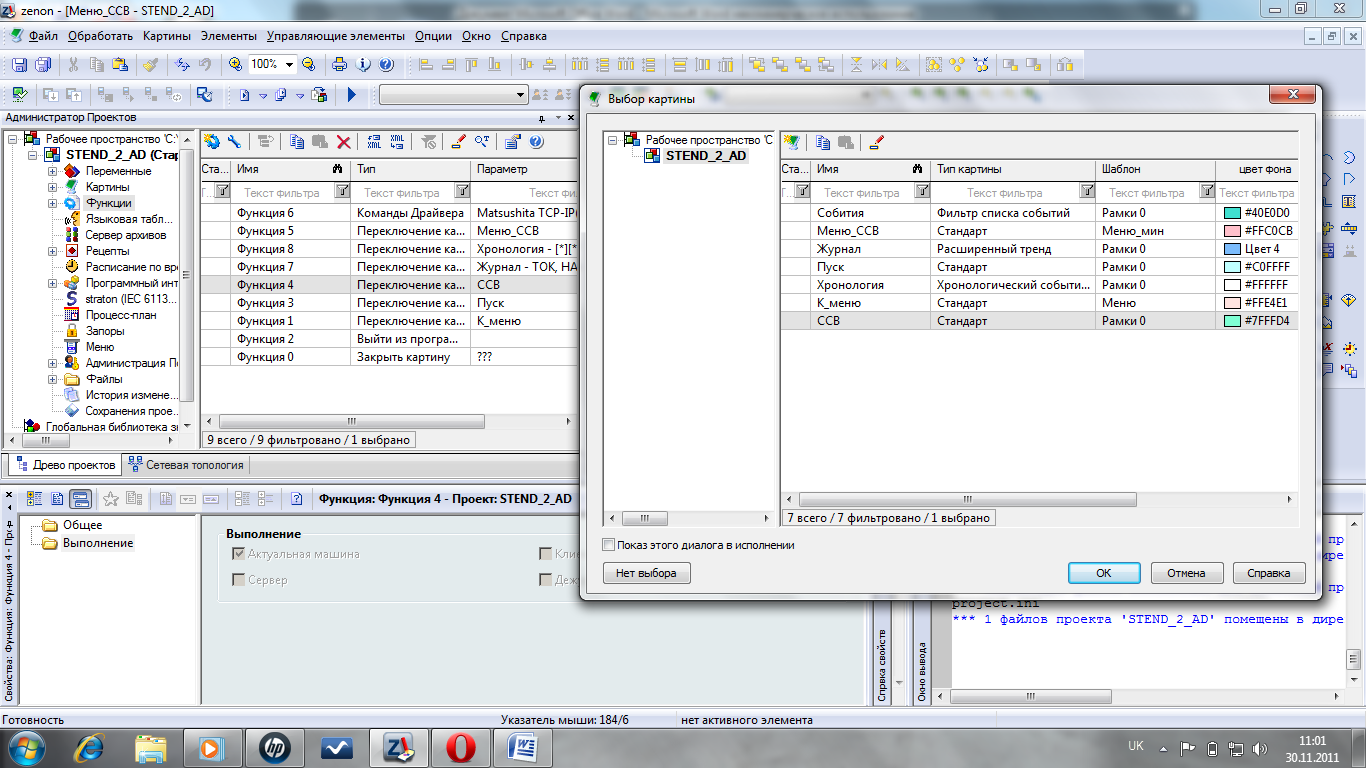Switch to the 'Сетевая топология' tab
Image resolution: width=1366 pixels, height=768 pixels.
(186, 465)
